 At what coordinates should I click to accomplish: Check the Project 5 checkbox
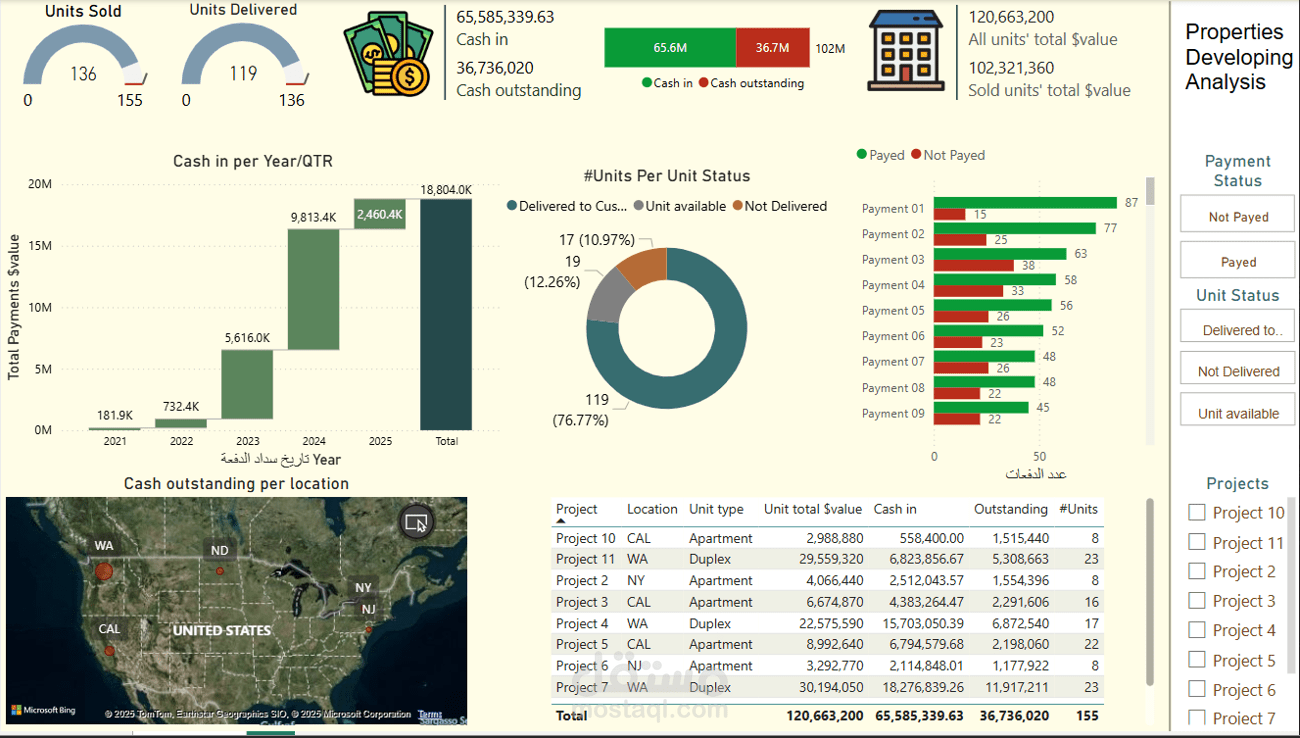[1197, 660]
